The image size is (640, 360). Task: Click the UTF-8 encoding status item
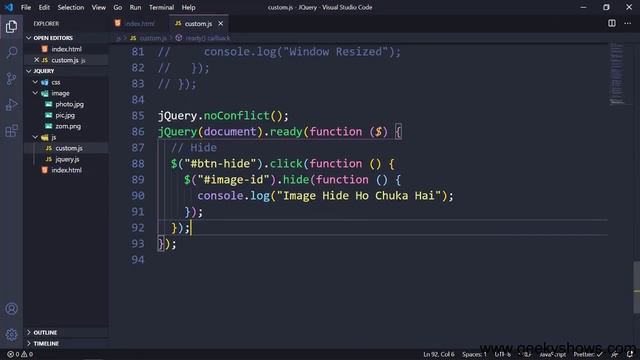tap(502, 354)
